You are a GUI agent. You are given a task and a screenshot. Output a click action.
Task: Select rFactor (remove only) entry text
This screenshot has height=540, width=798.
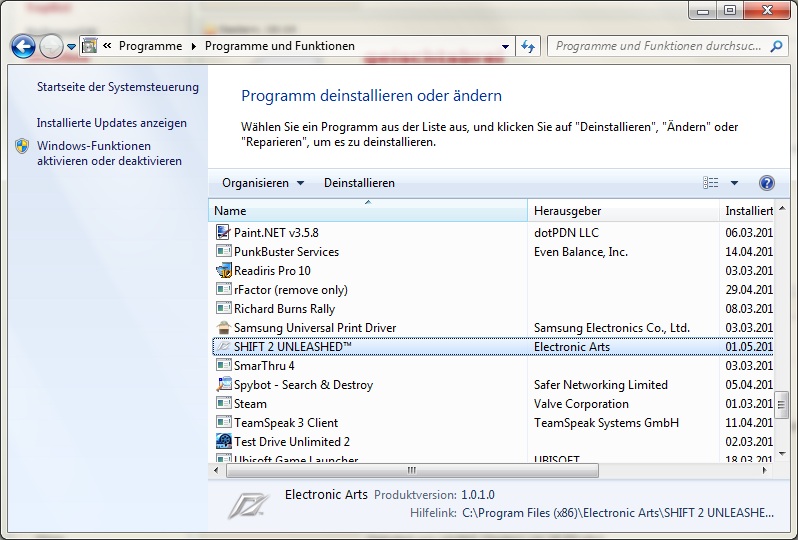pyautogui.click(x=291, y=290)
